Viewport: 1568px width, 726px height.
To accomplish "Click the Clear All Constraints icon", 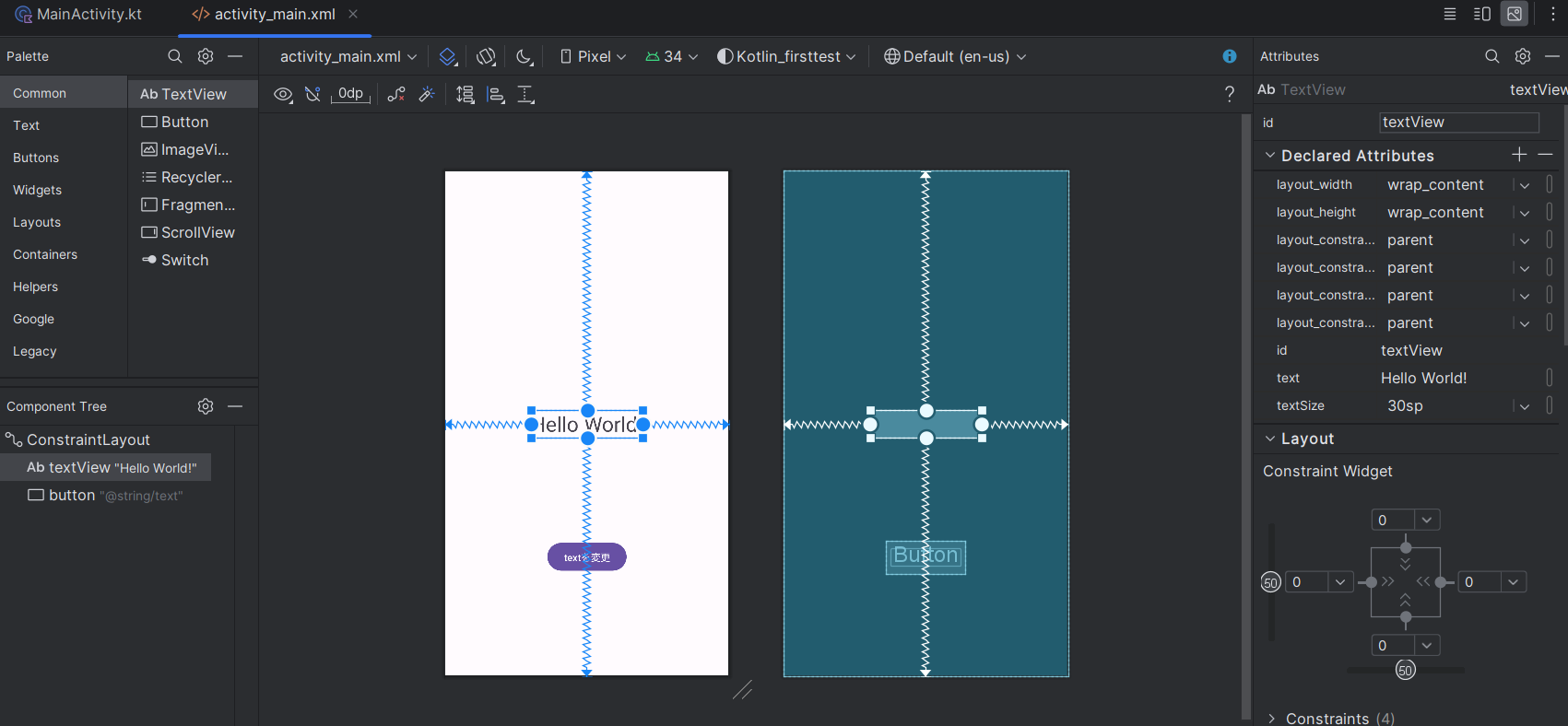I will [396, 94].
